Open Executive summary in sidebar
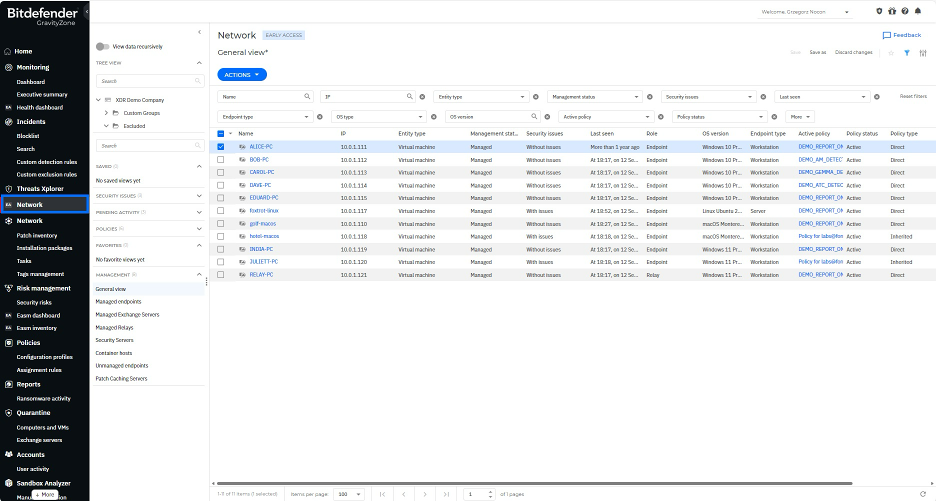Viewport: 936px width, 502px height. click(x=42, y=94)
